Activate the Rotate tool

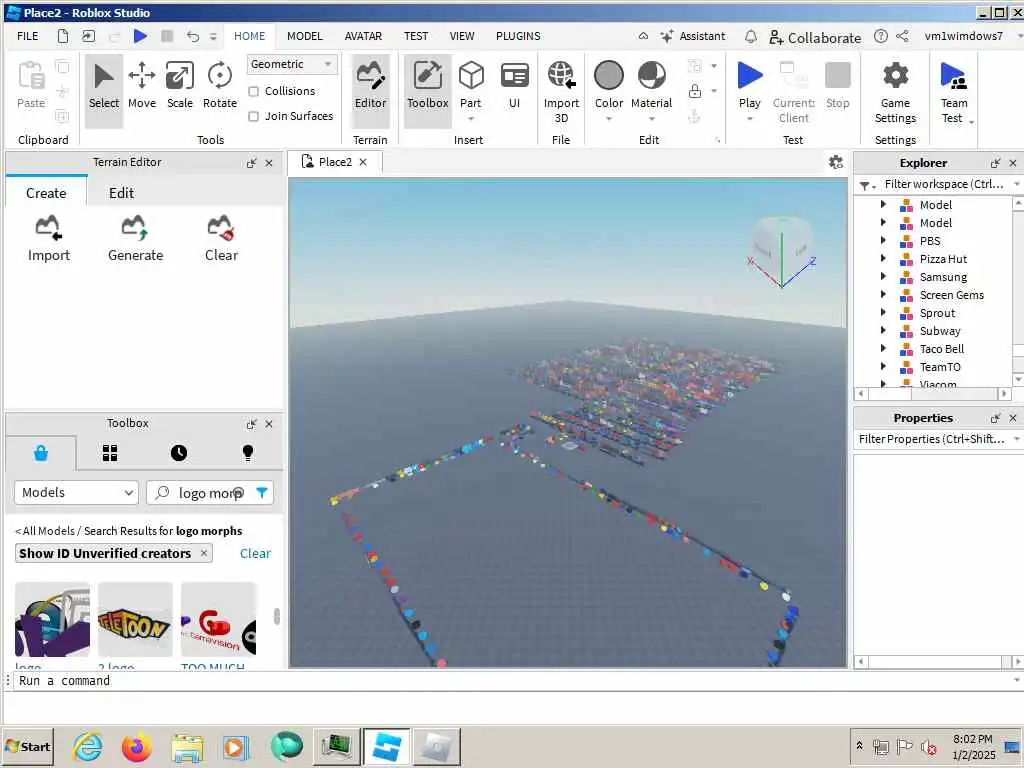tap(219, 86)
